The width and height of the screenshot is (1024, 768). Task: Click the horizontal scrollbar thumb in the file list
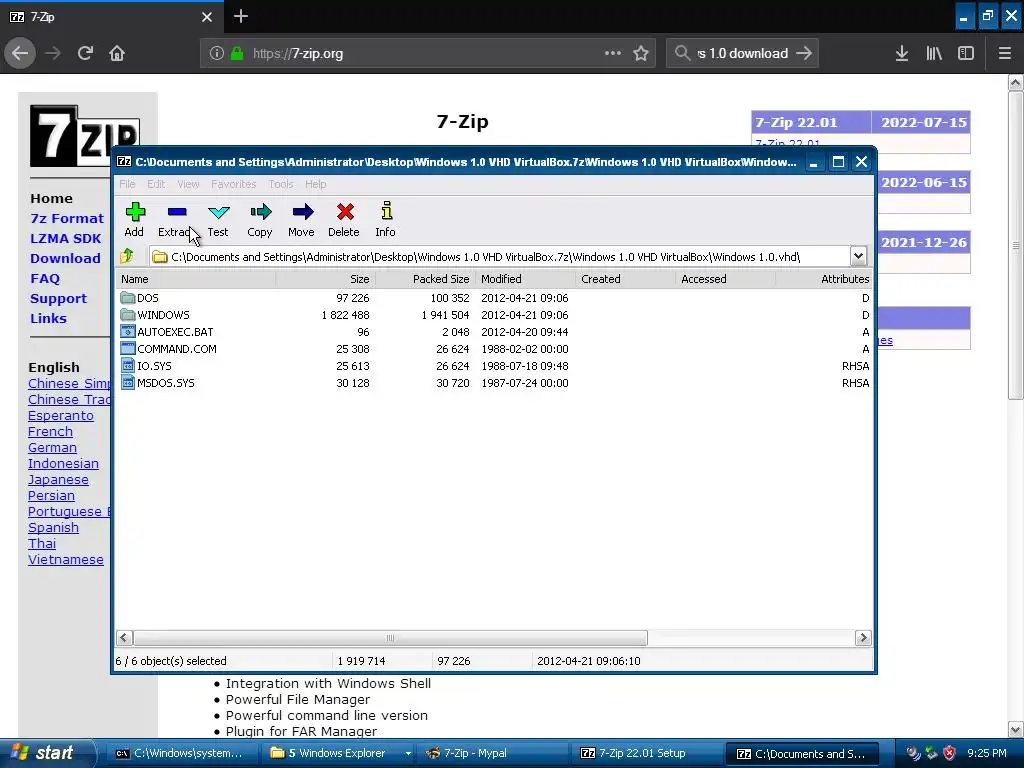(x=390, y=638)
